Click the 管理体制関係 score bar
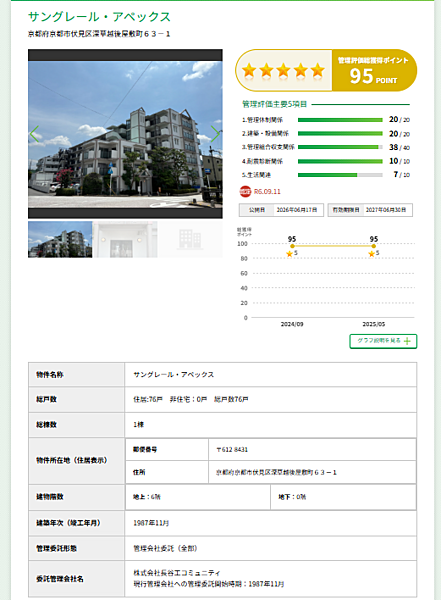The width and height of the screenshot is (441, 600). click(x=340, y=120)
